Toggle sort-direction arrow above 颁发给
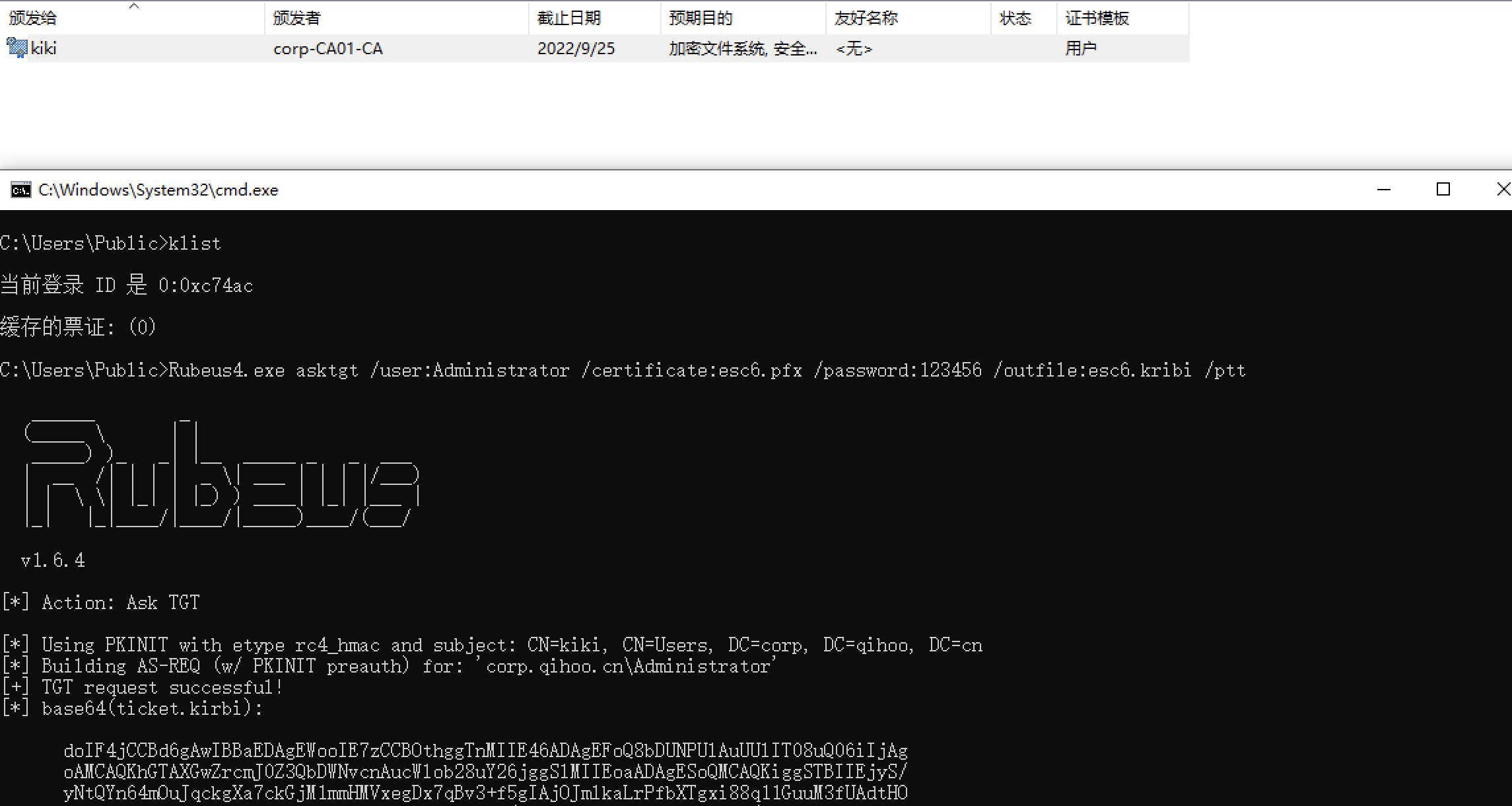 tap(134, 6)
